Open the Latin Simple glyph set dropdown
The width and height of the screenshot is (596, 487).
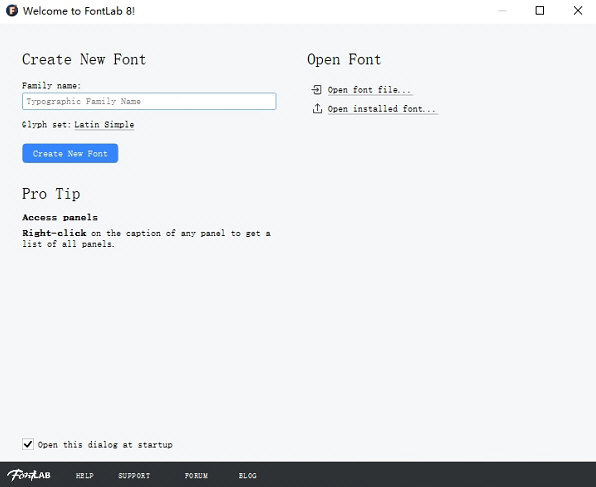pos(104,125)
